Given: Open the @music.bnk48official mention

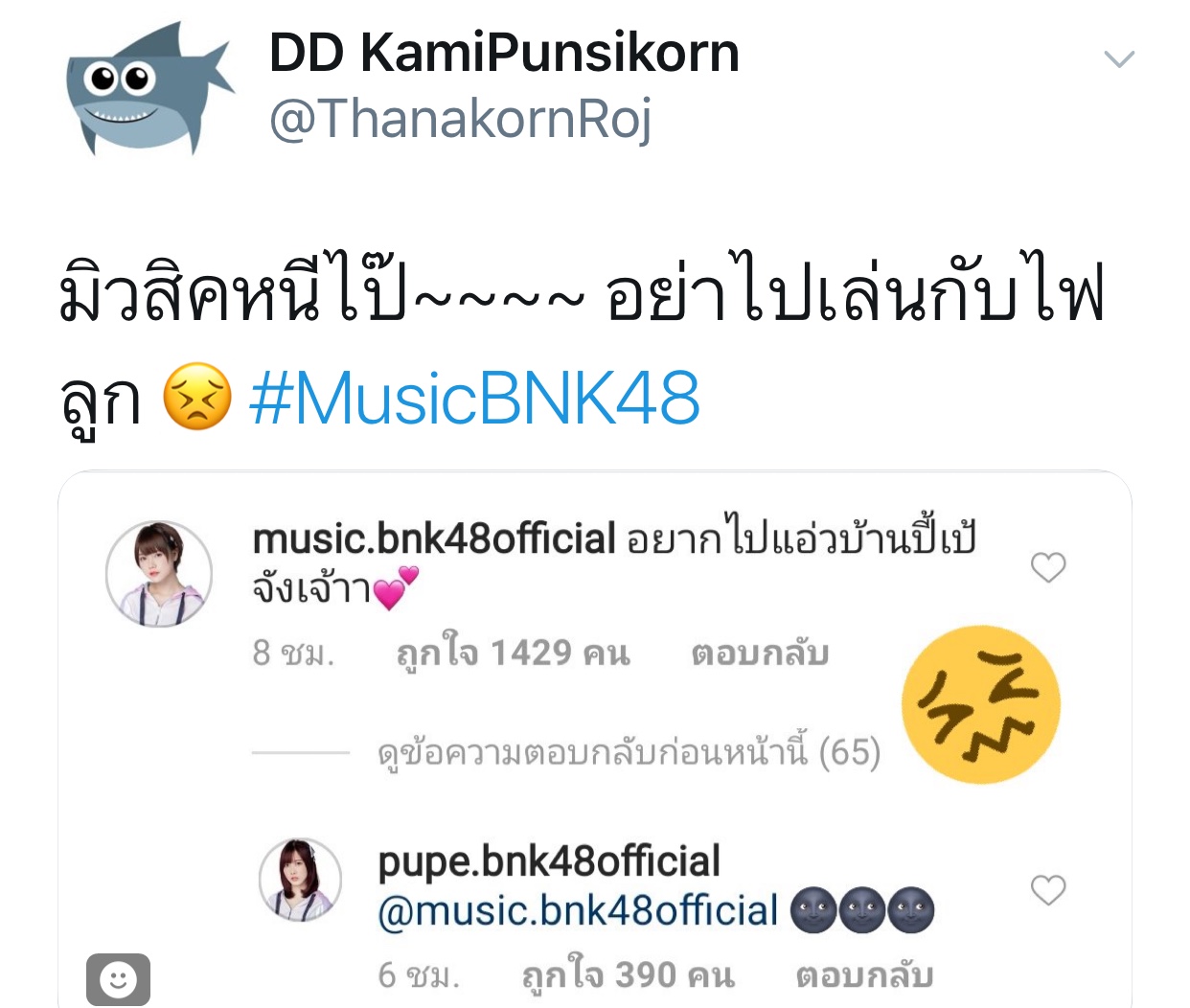Looking at the screenshot, I should tap(578, 911).
